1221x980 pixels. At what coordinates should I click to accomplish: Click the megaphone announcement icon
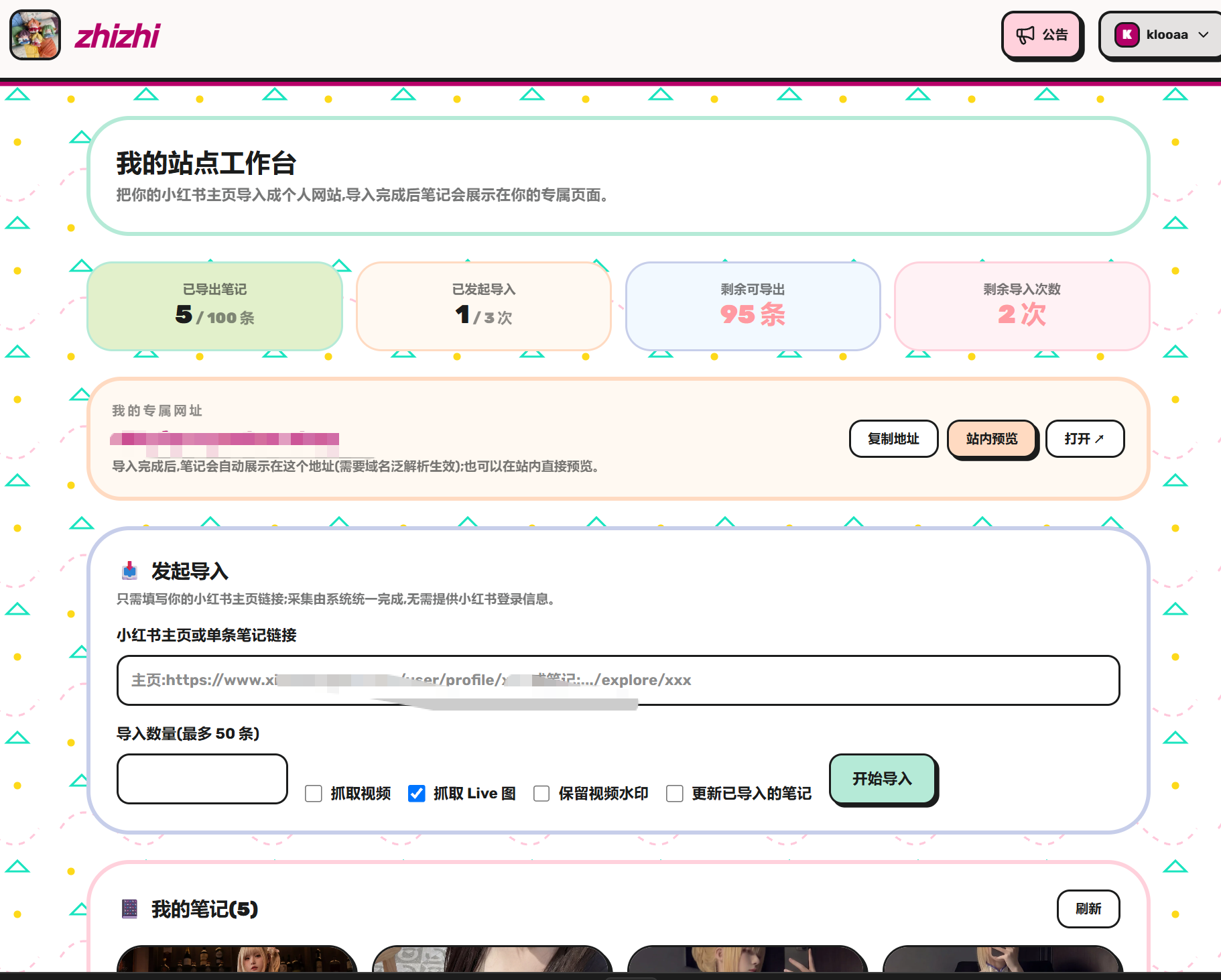coord(1025,35)
